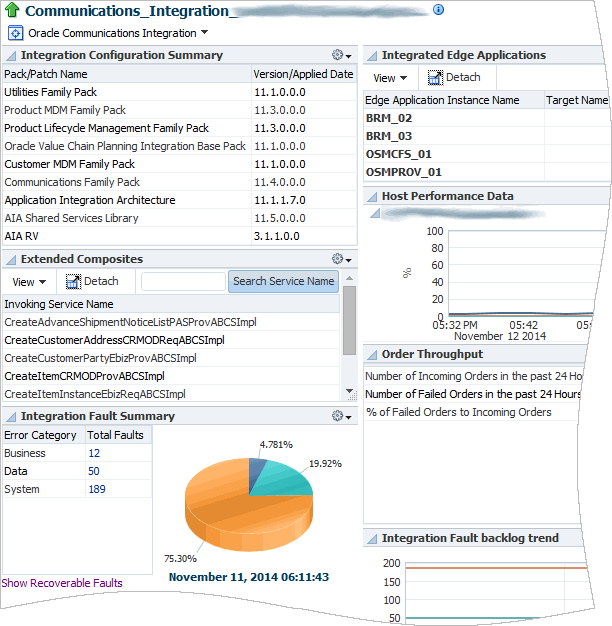The image size is (612, 626).
Task: Open Integration Fault Summary gear menu
Action: [342, 416]
